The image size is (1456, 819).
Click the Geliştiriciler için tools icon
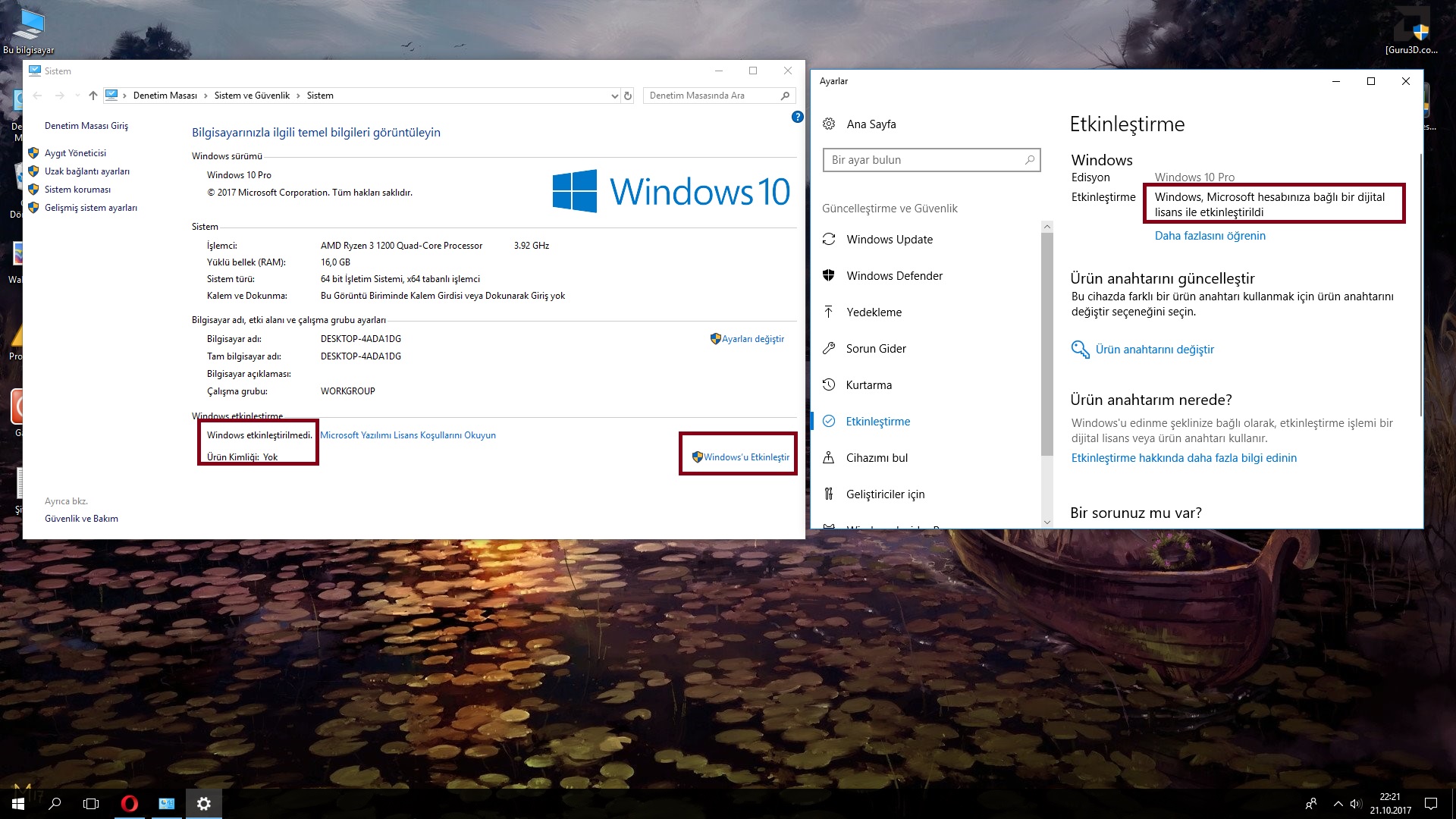[x=829, y=494]
